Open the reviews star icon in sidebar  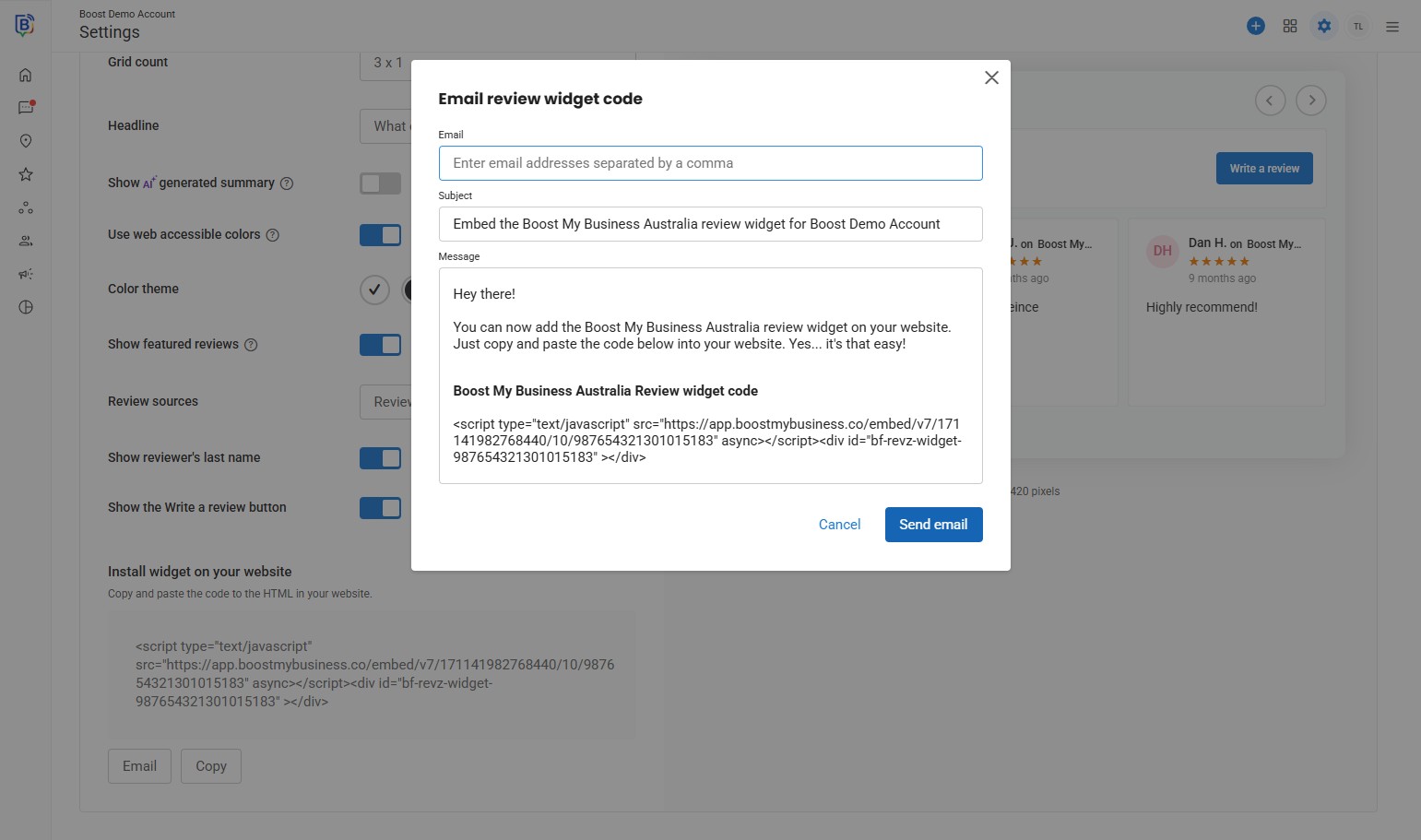point(26,174)
